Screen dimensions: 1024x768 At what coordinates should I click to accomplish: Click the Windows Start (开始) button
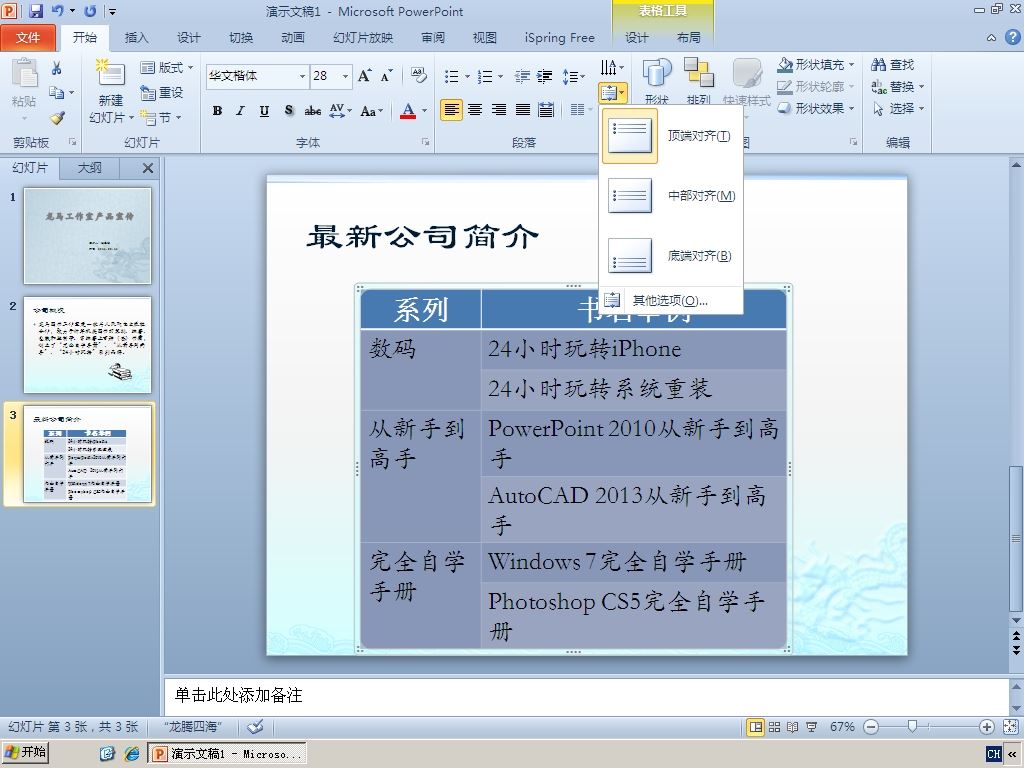[25, 752]
